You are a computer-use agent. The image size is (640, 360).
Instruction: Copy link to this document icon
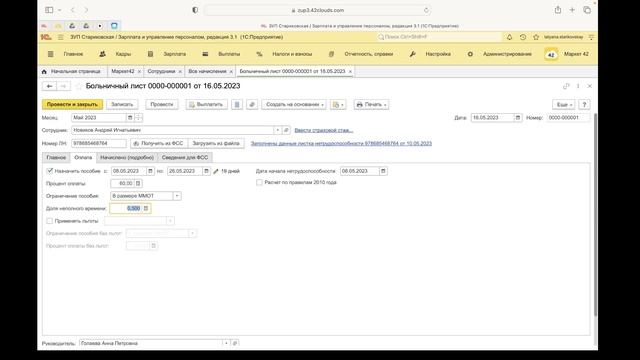pos(566,86)
